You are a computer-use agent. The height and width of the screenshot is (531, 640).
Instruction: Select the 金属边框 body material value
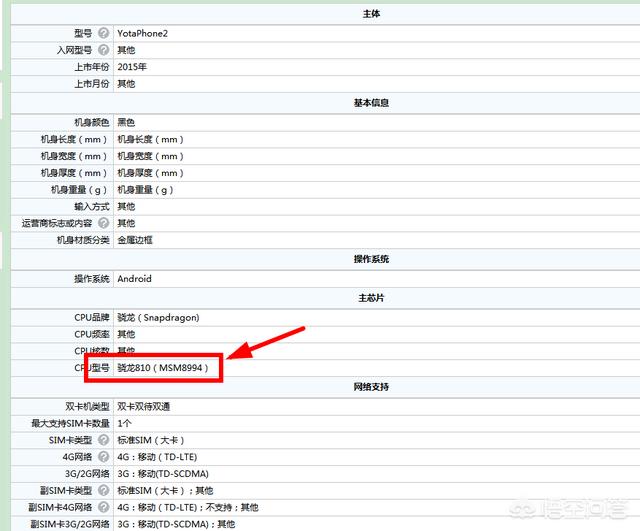point(135,240)
